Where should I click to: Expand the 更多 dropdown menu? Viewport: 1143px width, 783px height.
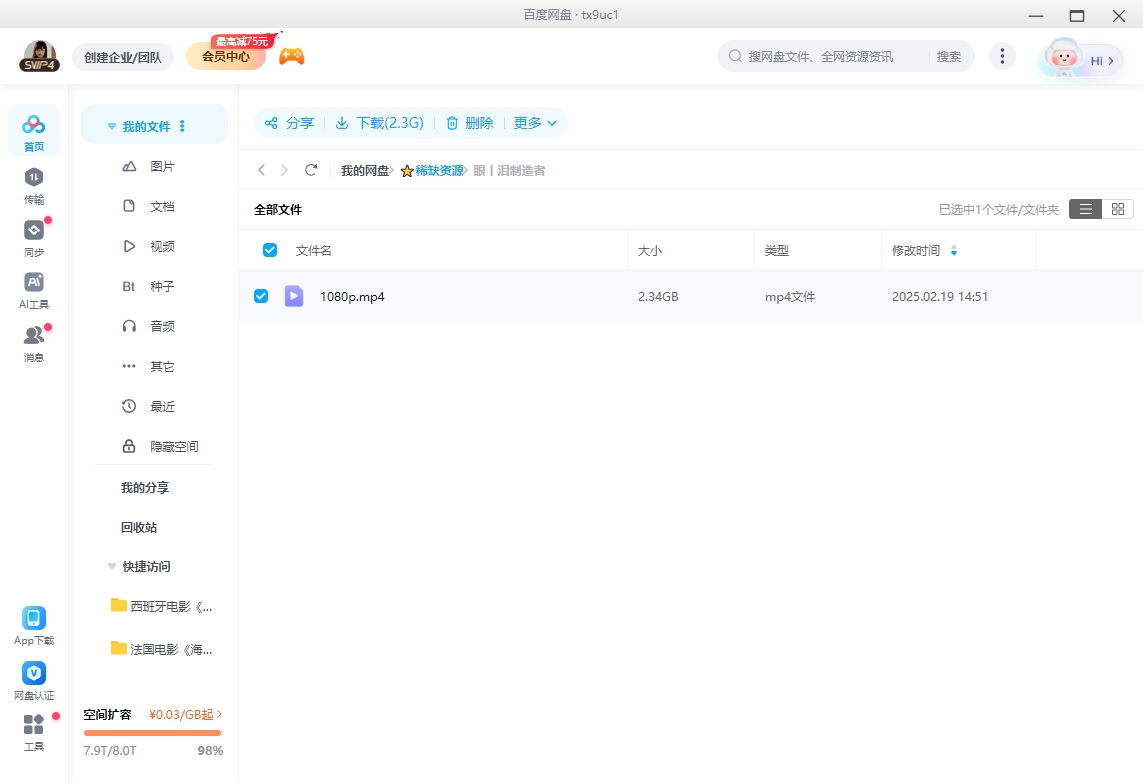pyautogui.click(x=535, y=122)
